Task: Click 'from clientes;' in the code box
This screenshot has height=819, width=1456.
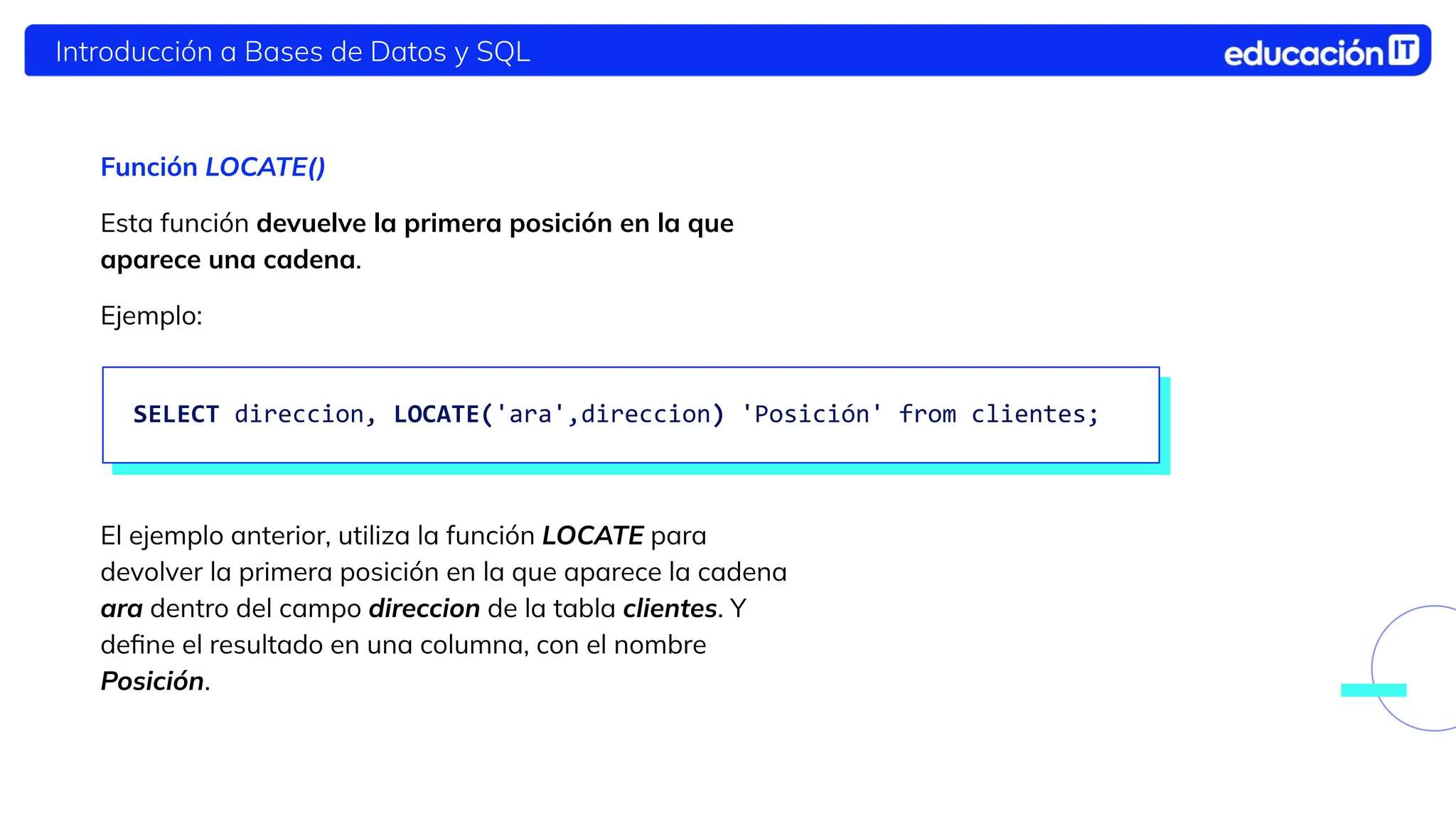Action: tap(999, 414)
